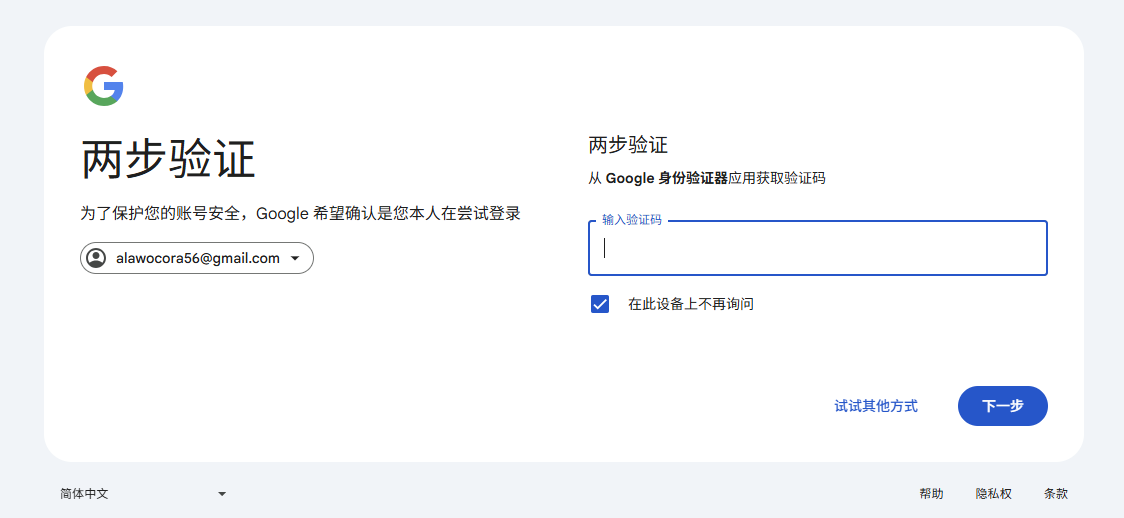Click the Google logo icon

coord(104,86)
